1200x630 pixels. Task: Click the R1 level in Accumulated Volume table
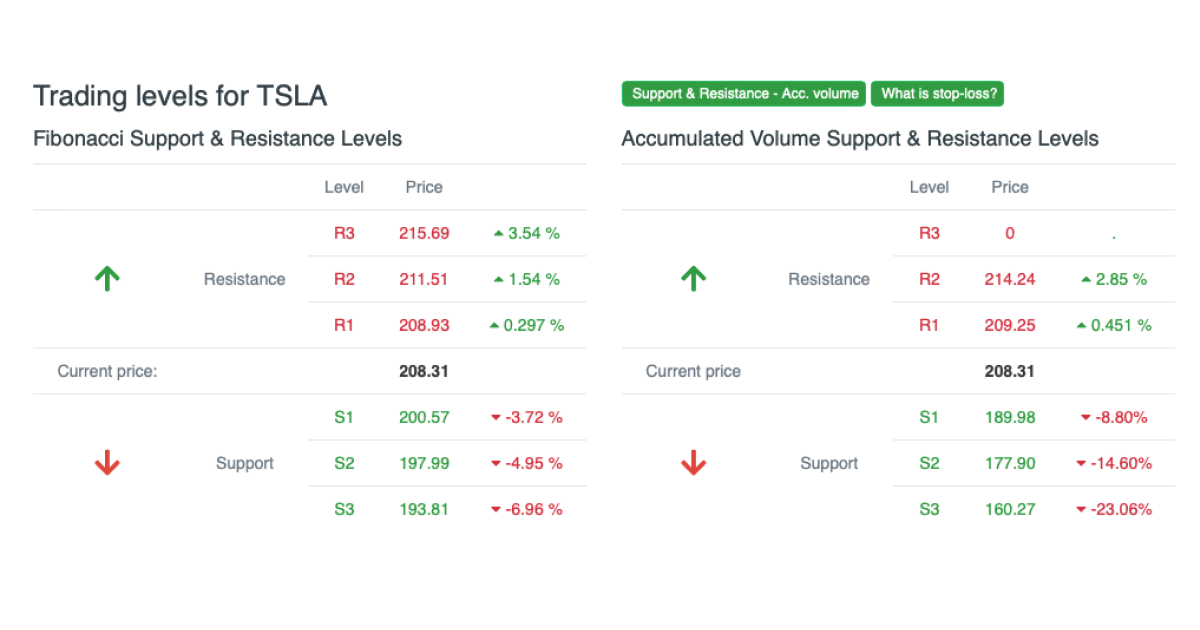pyautogui.click(x=929, y=325)
